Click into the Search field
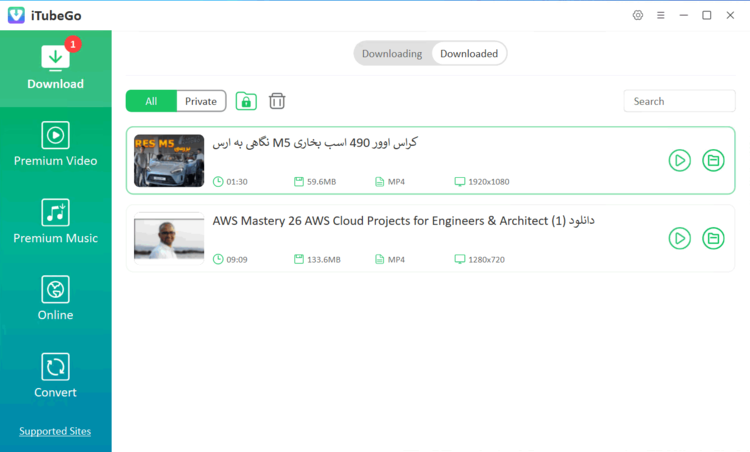 679,101
